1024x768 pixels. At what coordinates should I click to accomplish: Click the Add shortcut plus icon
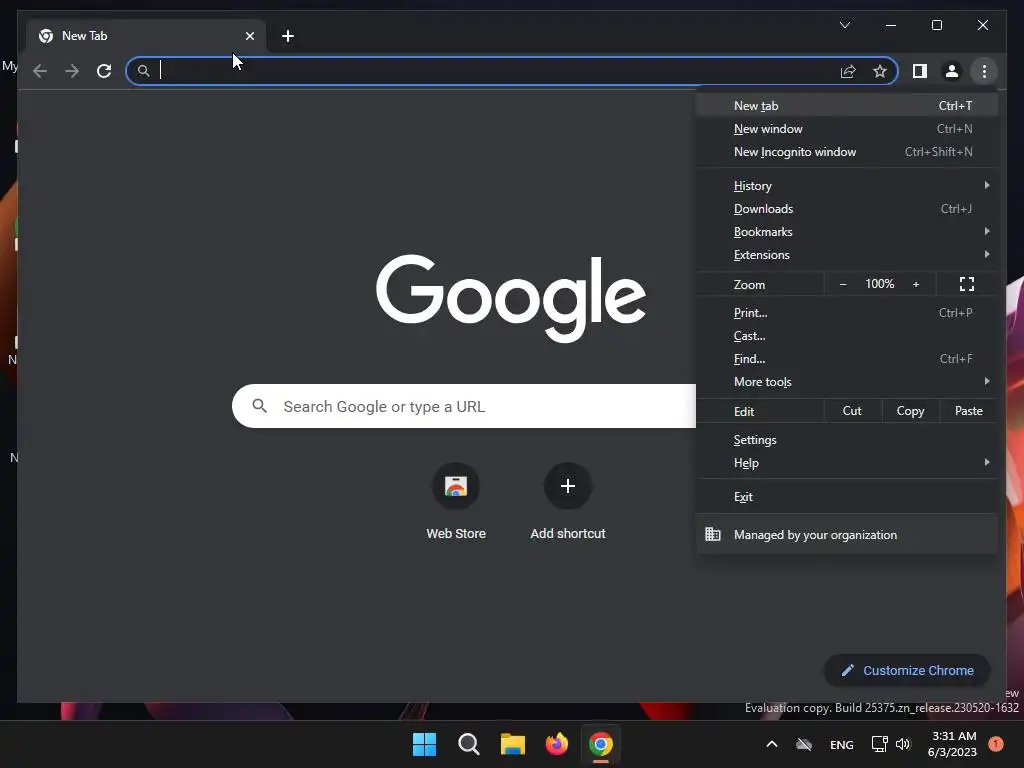pyautogui.click(x=568, y=486)
